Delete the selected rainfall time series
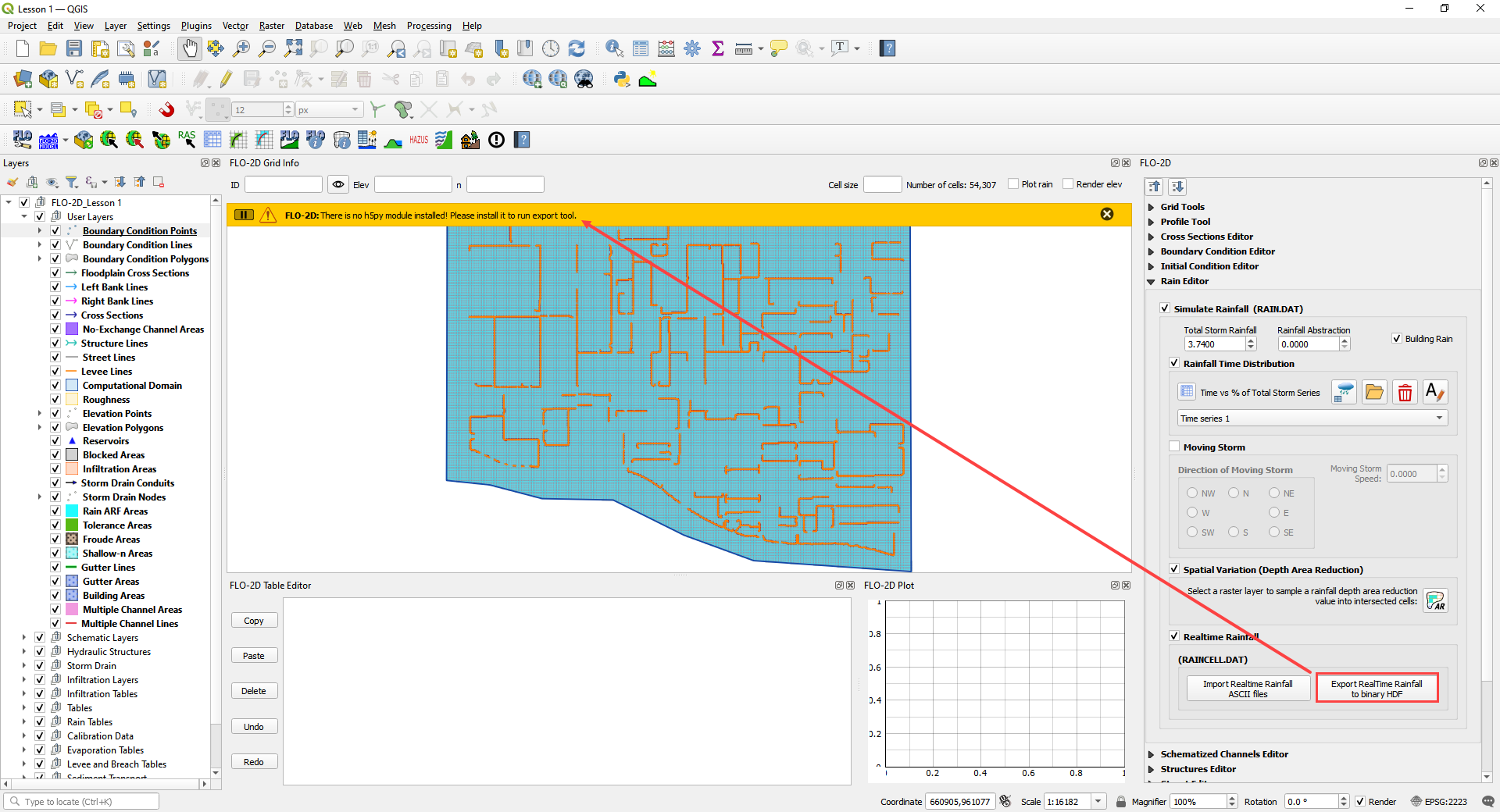This screenshot has width=1500, height=812. (x=1405, y=392)
